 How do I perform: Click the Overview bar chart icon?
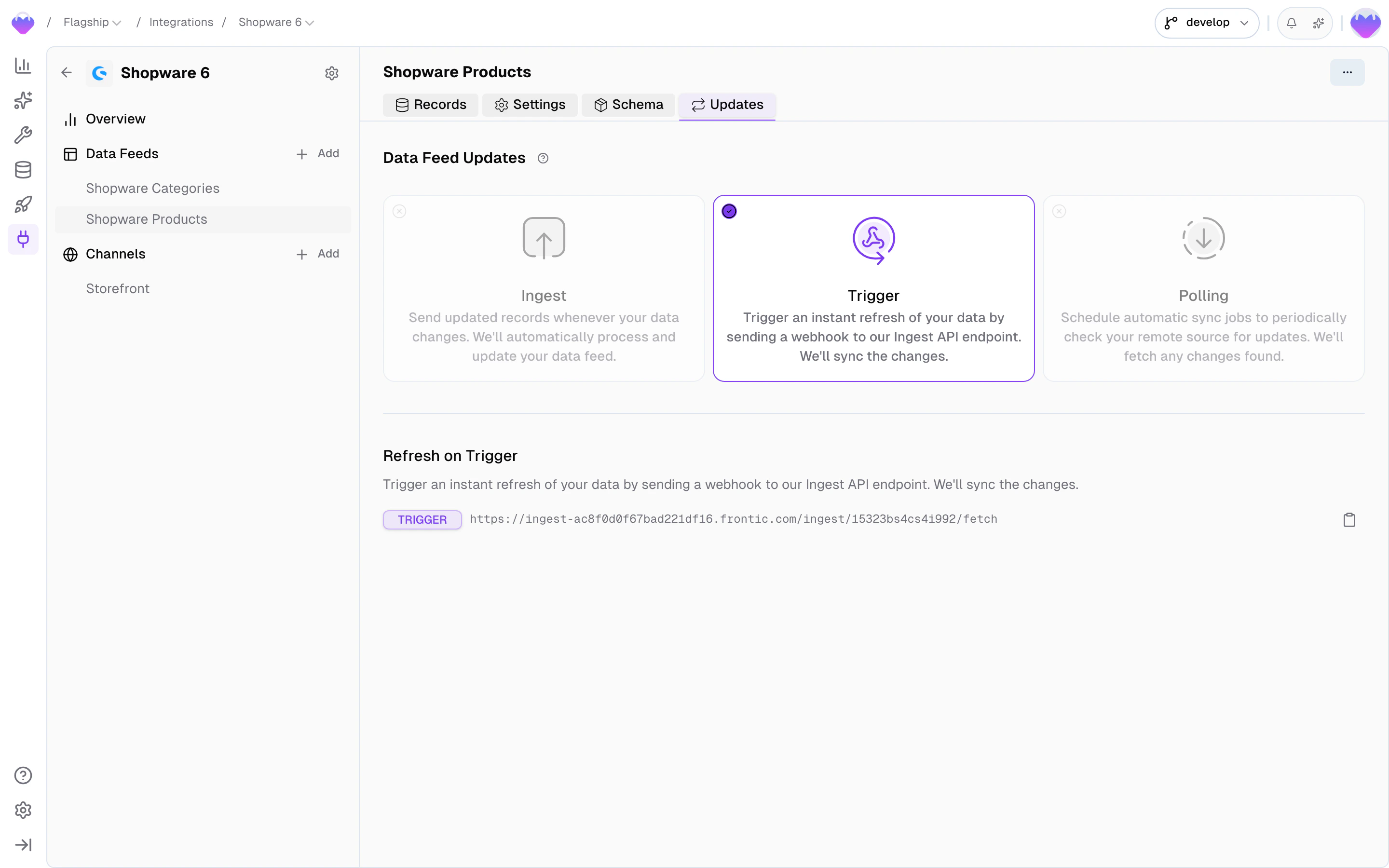70,120
